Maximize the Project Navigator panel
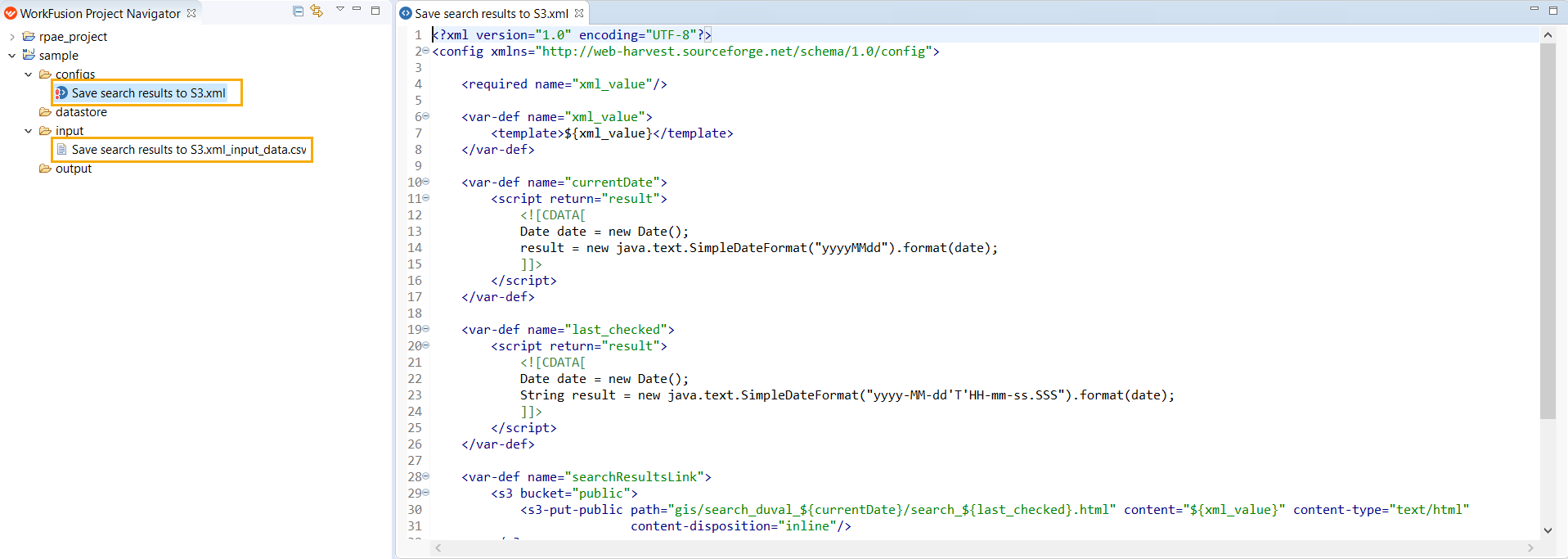 [375, 10]
